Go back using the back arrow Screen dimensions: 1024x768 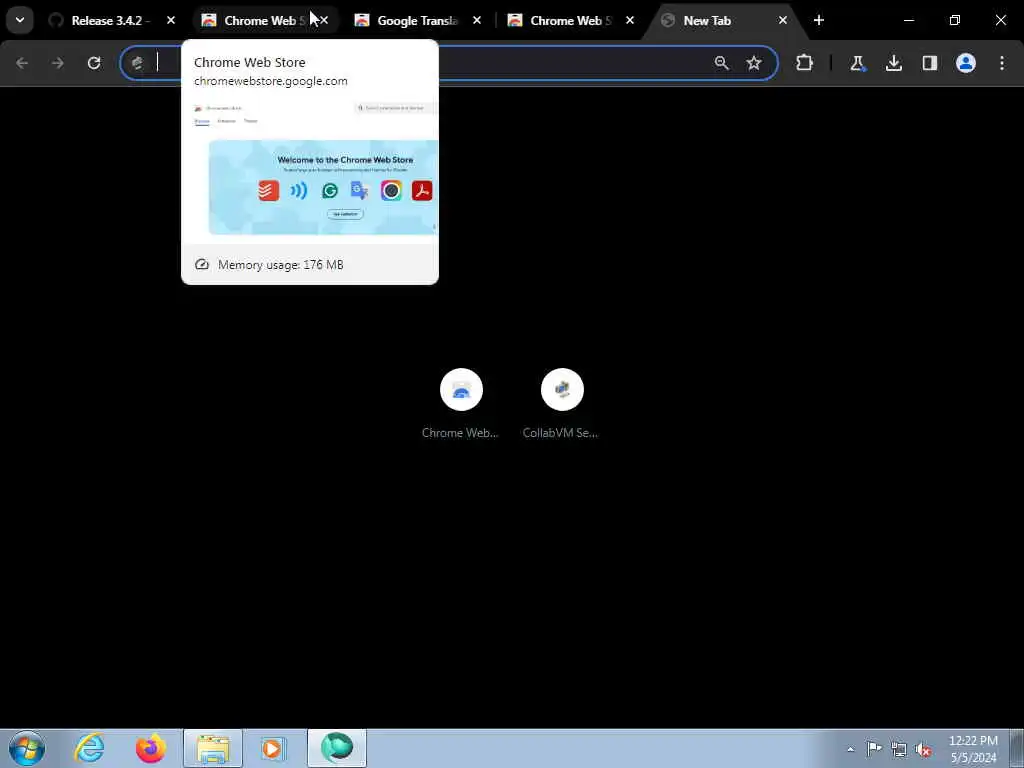click(22, 63)
